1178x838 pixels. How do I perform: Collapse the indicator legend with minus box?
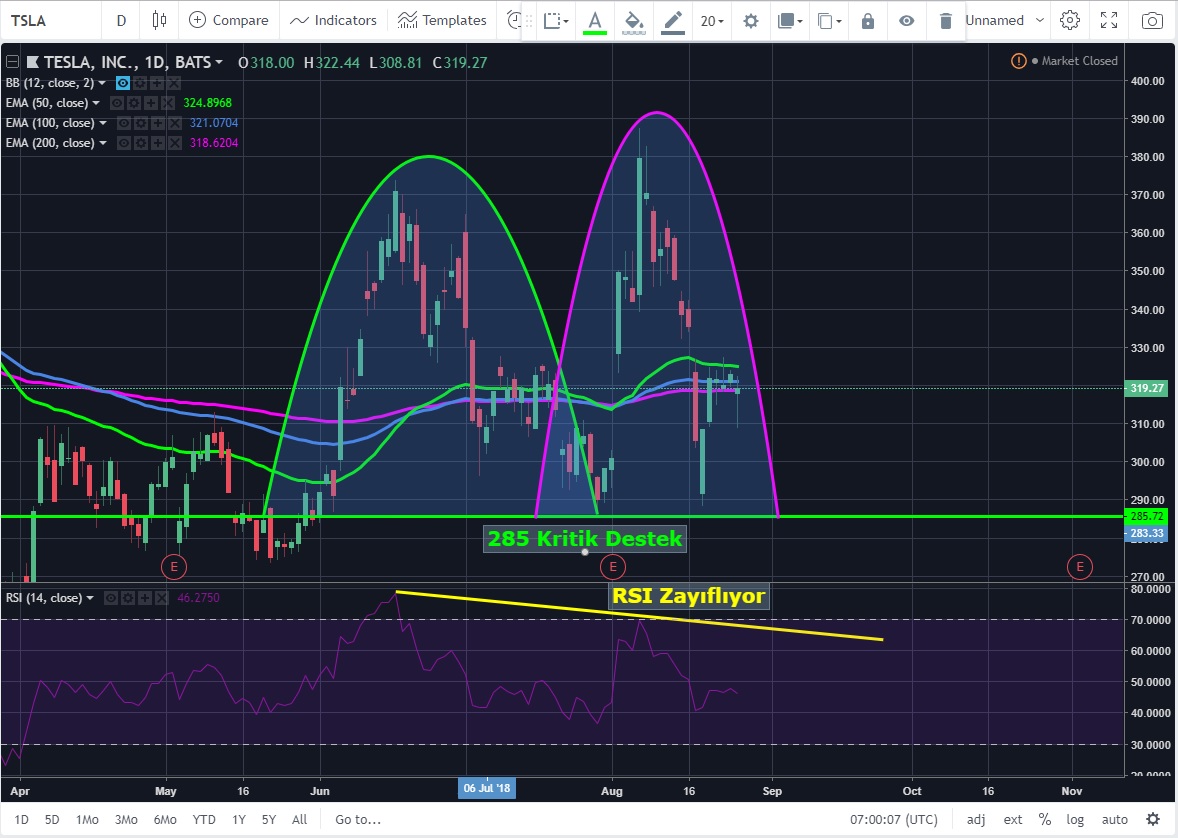(12, 62)
